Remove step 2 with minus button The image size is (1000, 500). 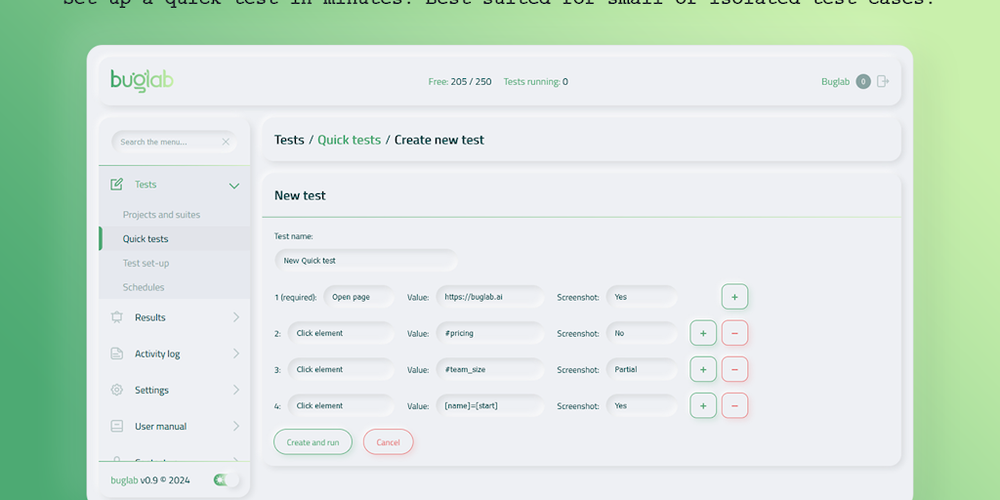click(x=735, y=333)
